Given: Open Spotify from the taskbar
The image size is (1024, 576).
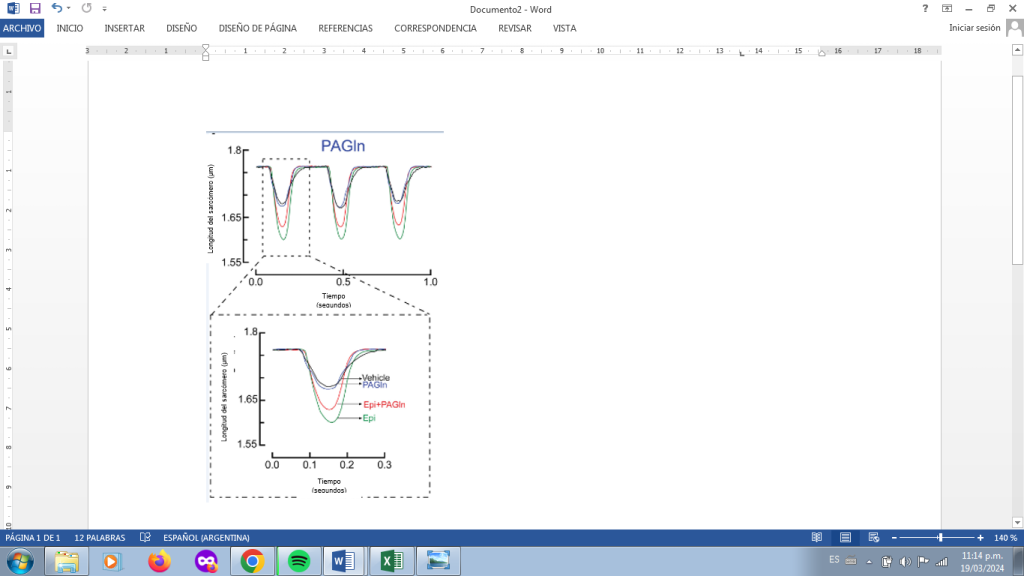Looking at the screenshot, I should click(x=297, y=561).
